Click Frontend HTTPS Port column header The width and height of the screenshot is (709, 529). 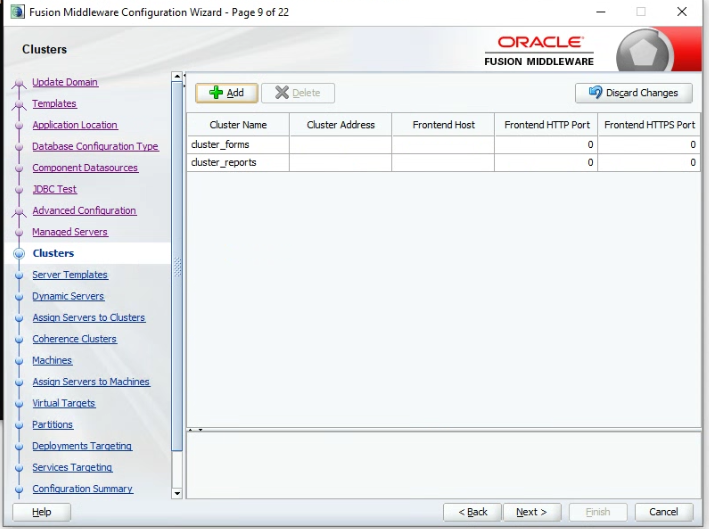click(649, 125)
